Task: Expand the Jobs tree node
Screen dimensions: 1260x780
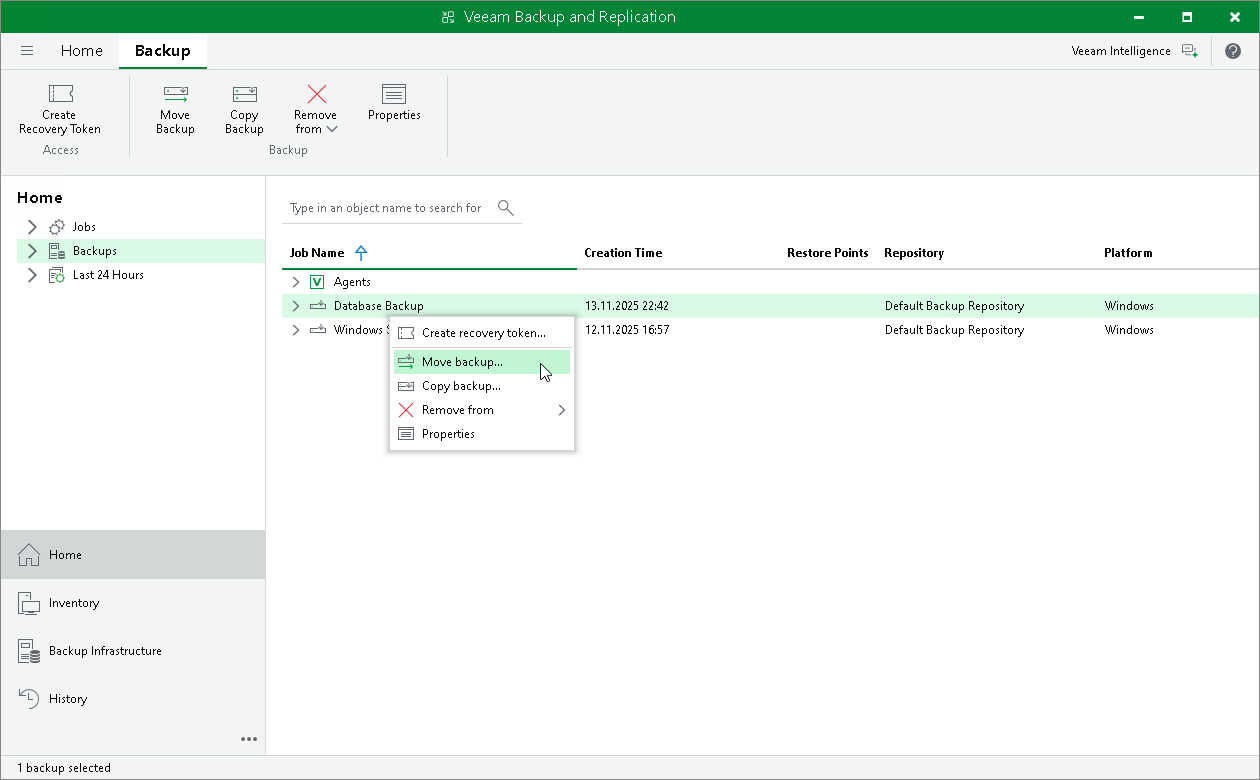Action: [32, 227]
